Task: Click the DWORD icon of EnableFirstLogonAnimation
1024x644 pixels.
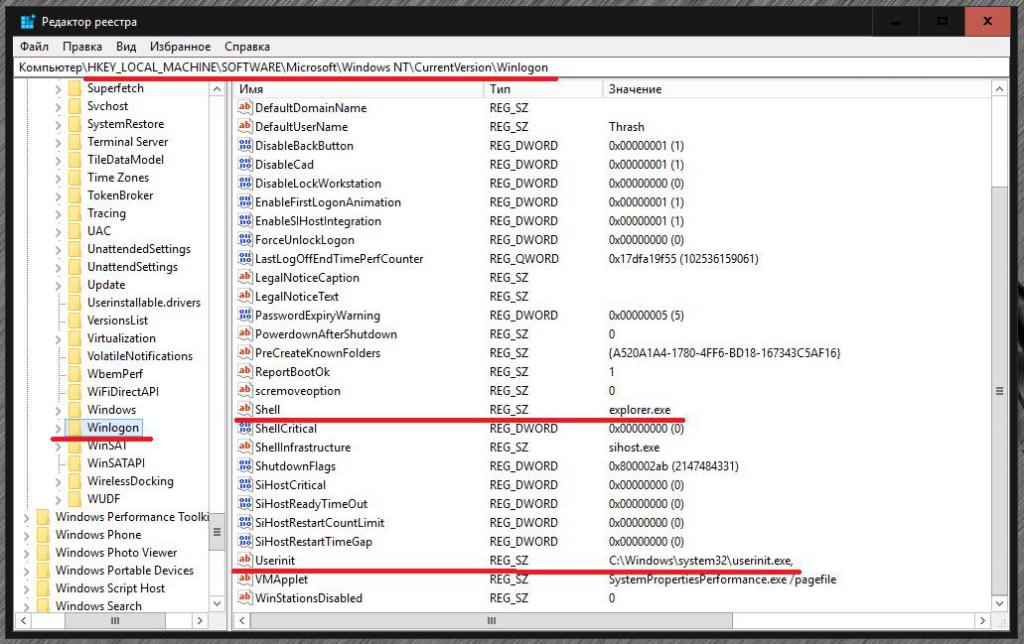Action: (245, 202)
